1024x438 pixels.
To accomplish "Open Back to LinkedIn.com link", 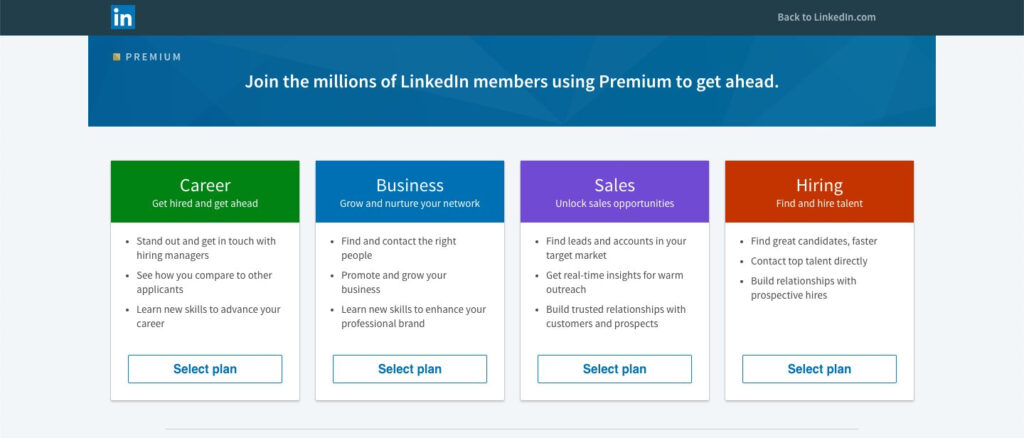I will (826, 18).
